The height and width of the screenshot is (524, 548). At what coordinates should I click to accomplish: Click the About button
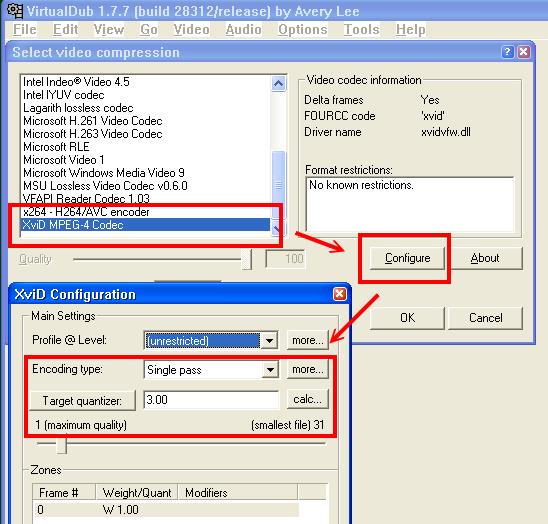[485, 258]
